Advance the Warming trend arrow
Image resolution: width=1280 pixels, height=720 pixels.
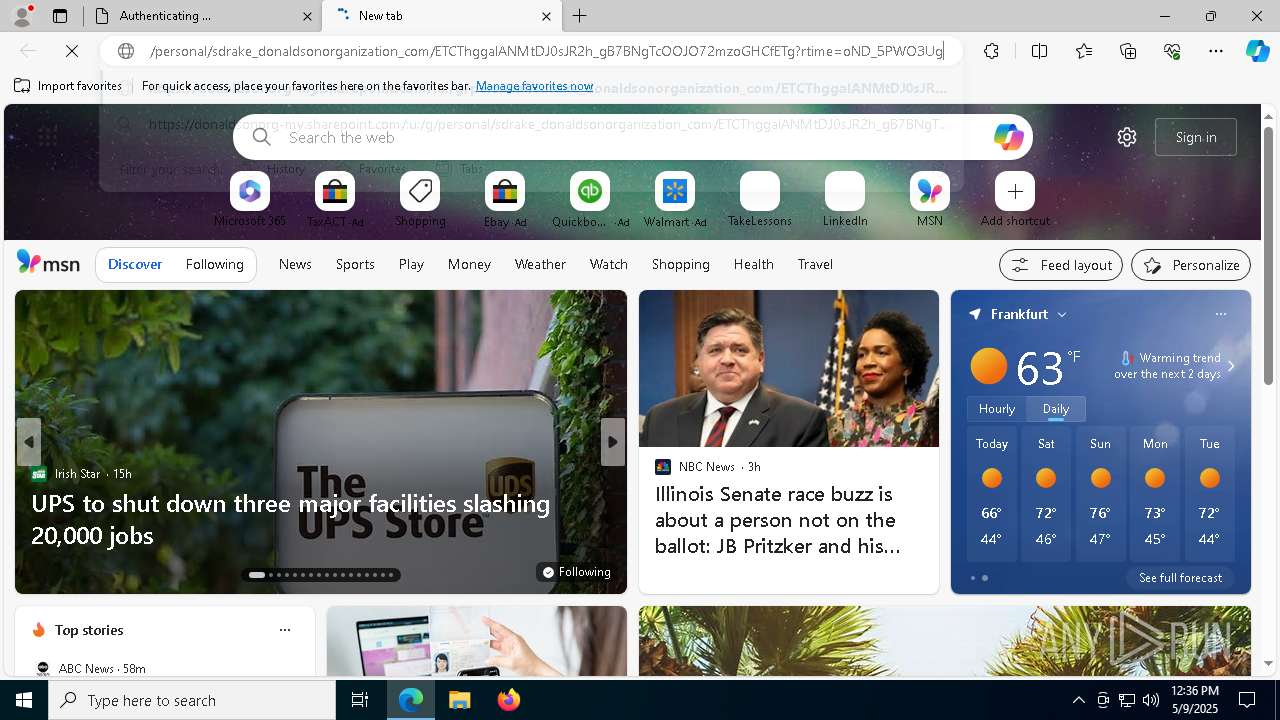(1231, 366)
